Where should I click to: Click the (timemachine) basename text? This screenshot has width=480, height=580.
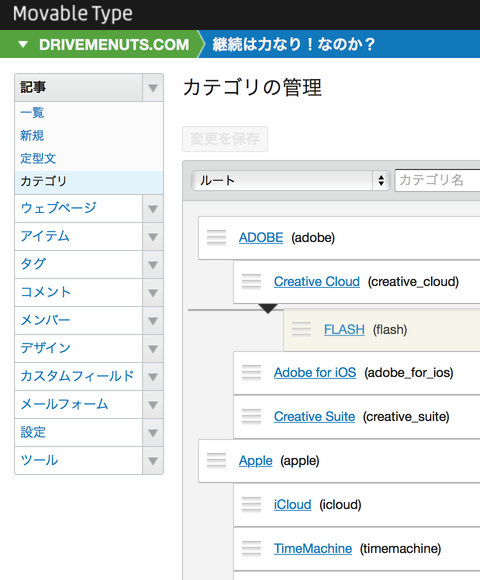point(400,549)
